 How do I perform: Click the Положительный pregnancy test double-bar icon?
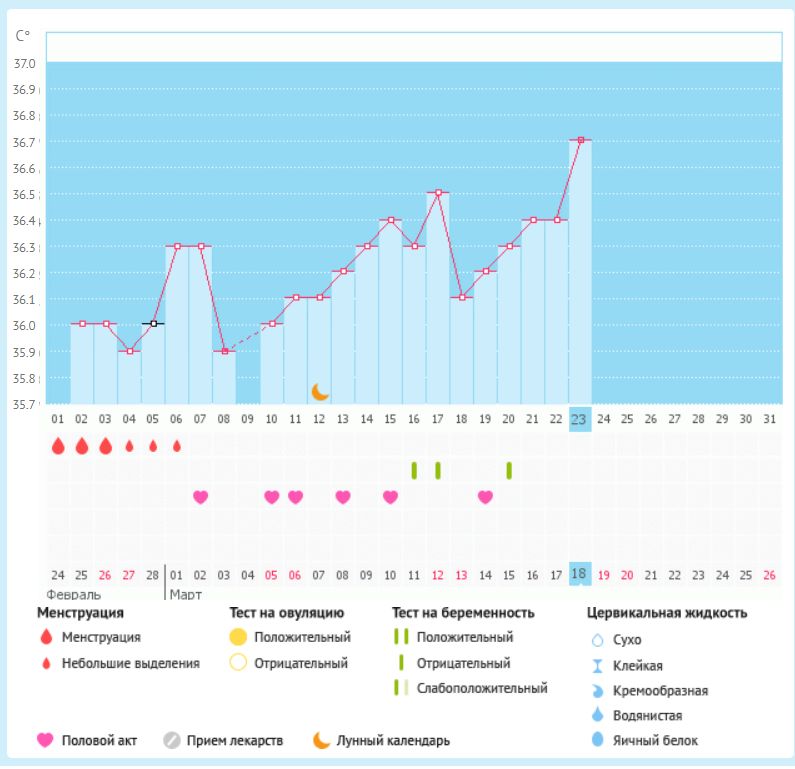(x=401, y=637)
